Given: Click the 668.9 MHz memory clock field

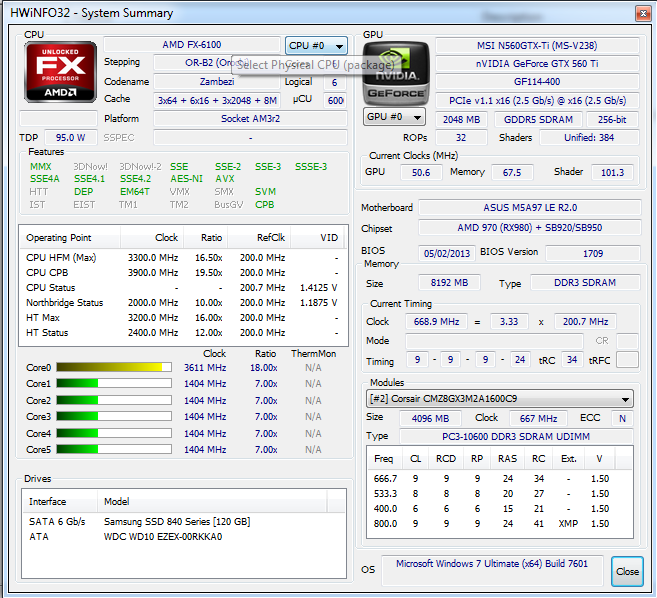Looking at the screenshot, I should tap(436, 321).
